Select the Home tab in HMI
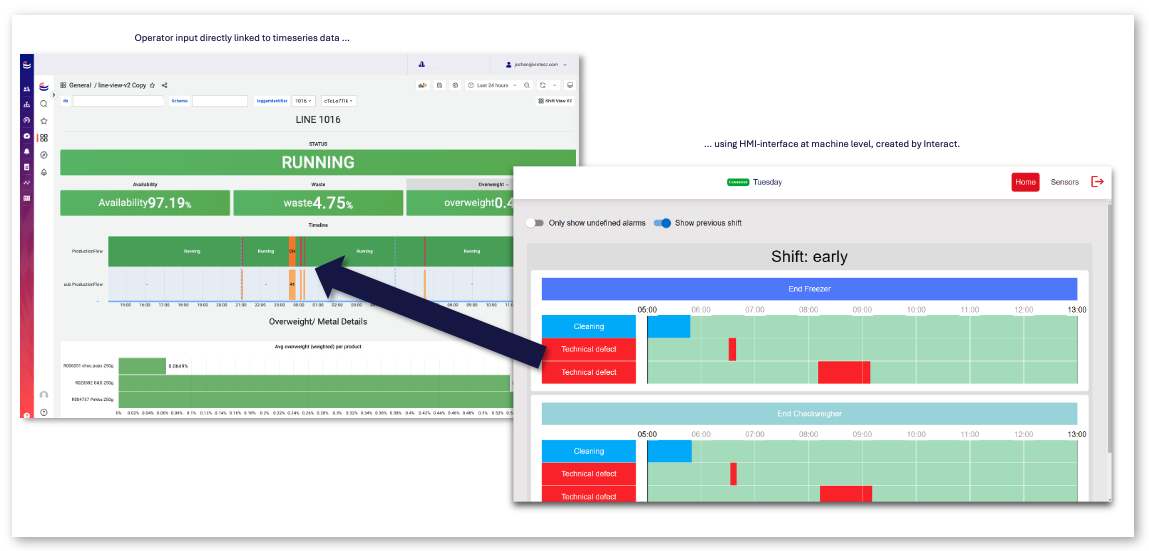This screenshot has width=1149, height=551. pyautogui.click(x=1025, y=182)
